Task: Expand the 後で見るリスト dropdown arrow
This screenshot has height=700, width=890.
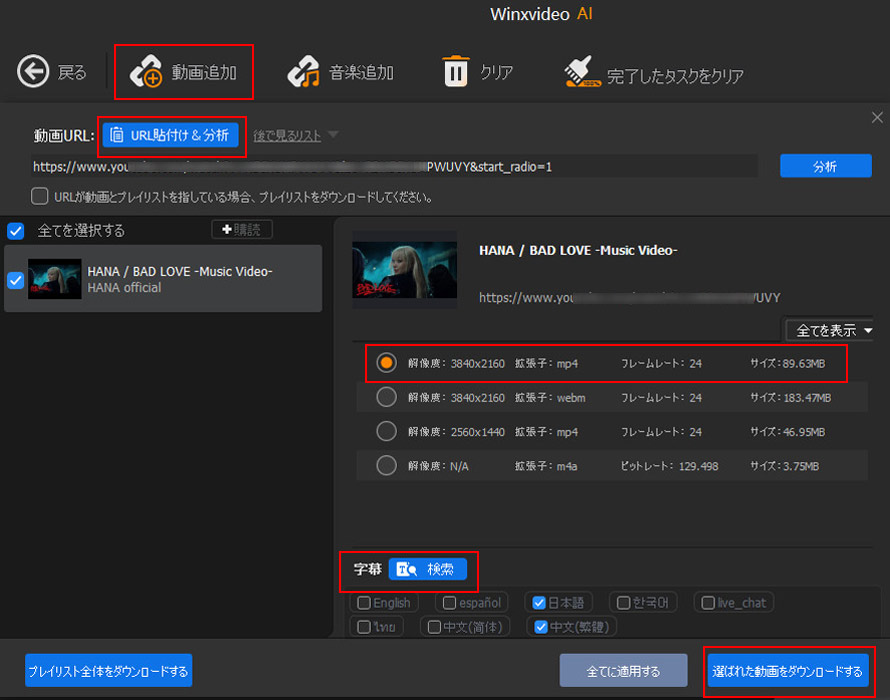Action: (x=333, y=135)
